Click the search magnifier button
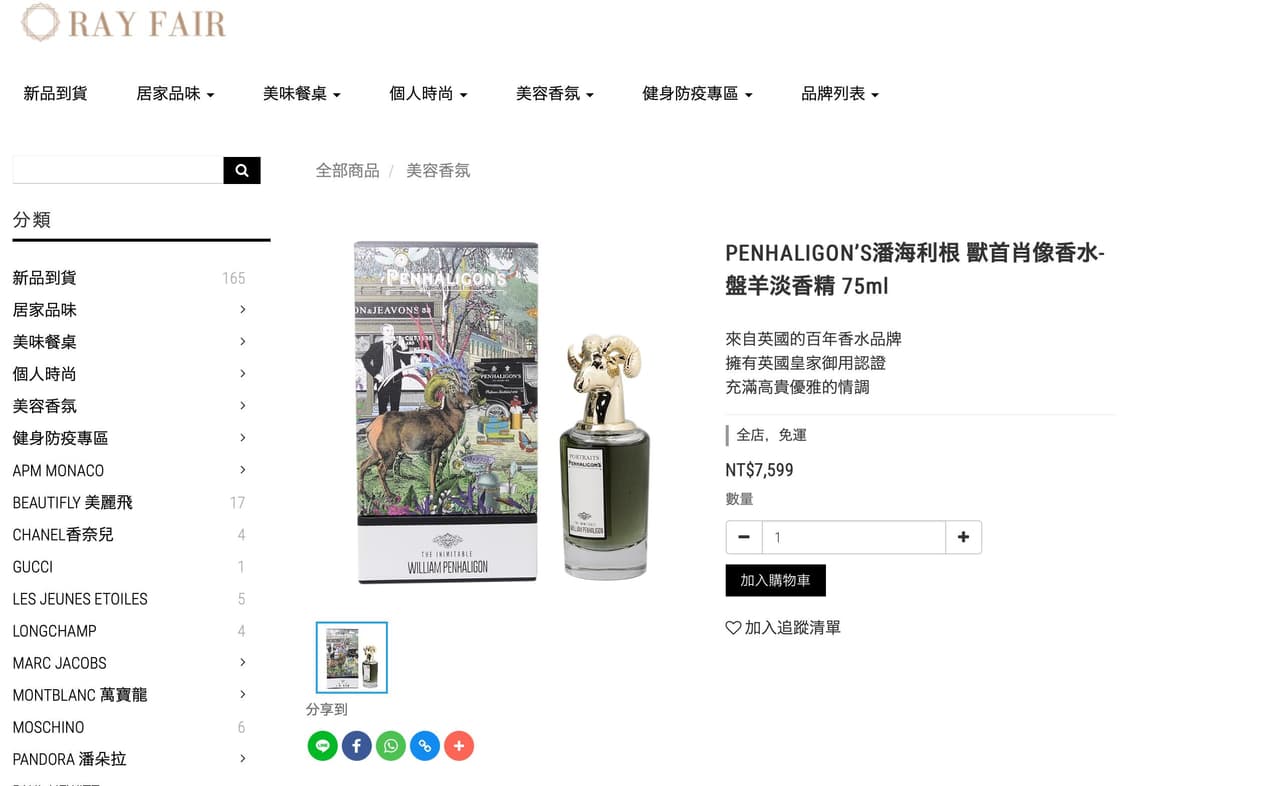1280x786 pixels. coord(242,170)
